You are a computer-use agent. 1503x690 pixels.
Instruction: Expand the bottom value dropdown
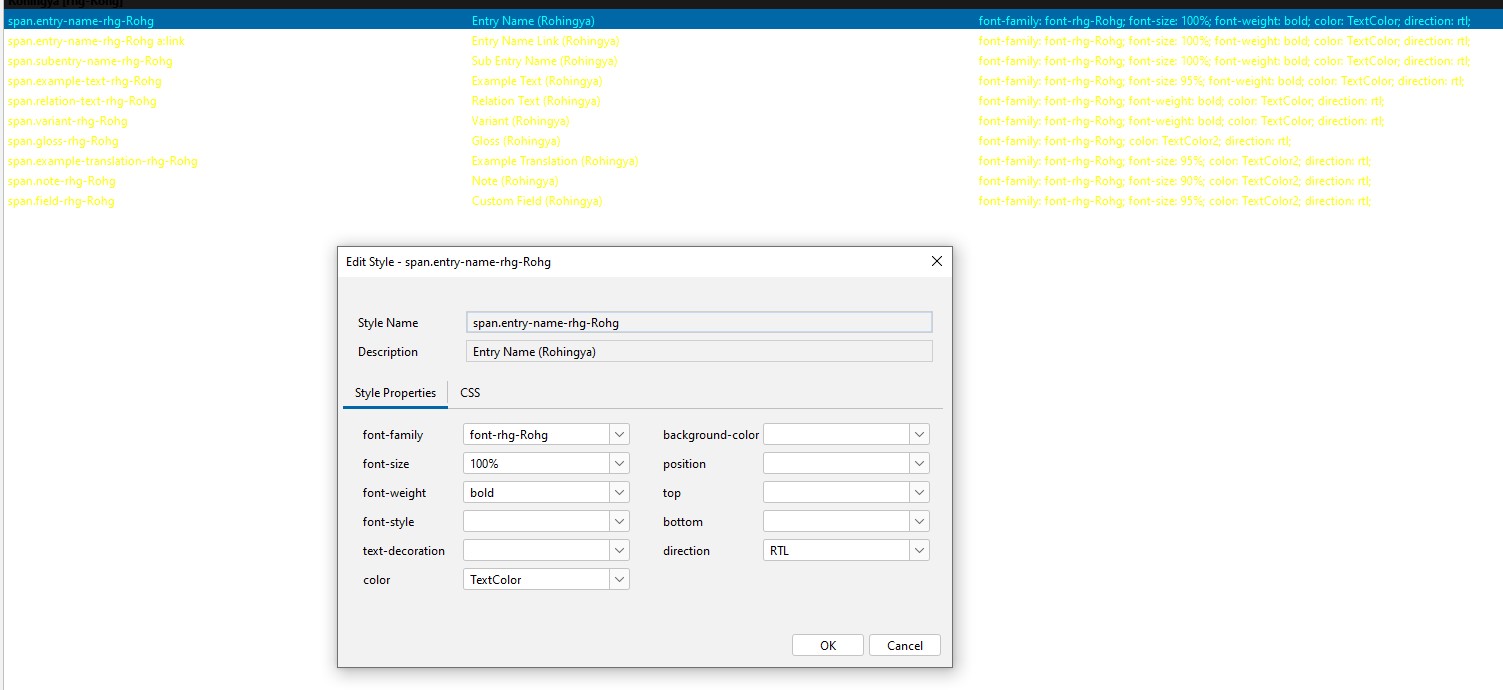919,520
